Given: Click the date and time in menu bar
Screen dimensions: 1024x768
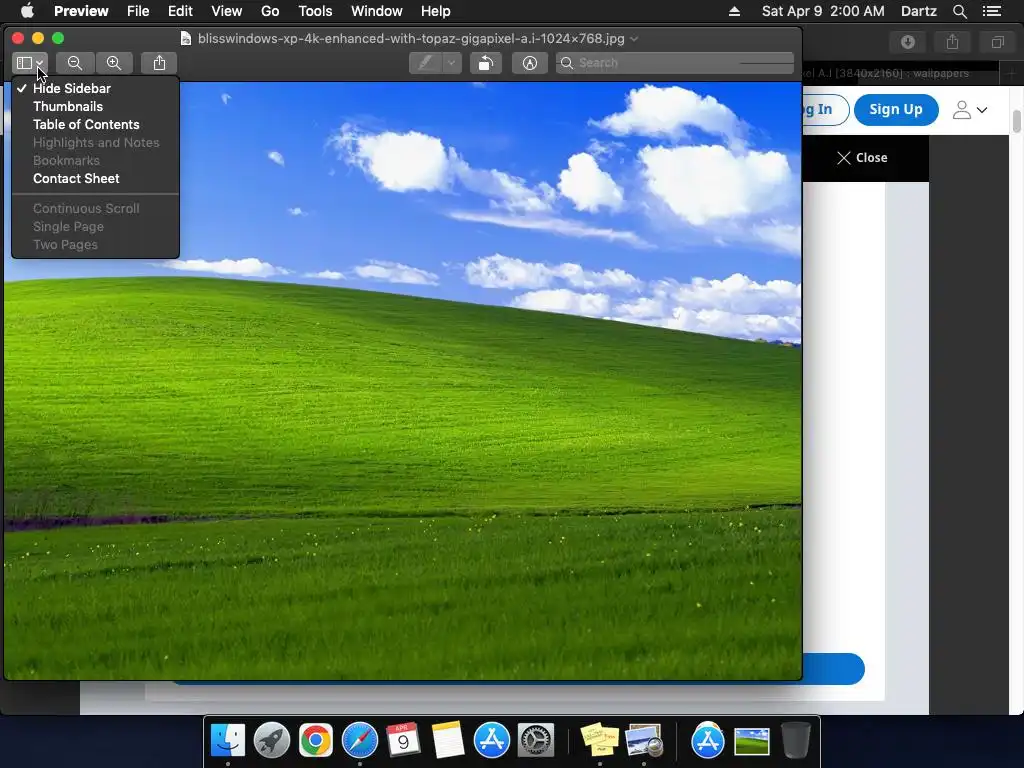Looking at the screenshot, I should point(823,11).
